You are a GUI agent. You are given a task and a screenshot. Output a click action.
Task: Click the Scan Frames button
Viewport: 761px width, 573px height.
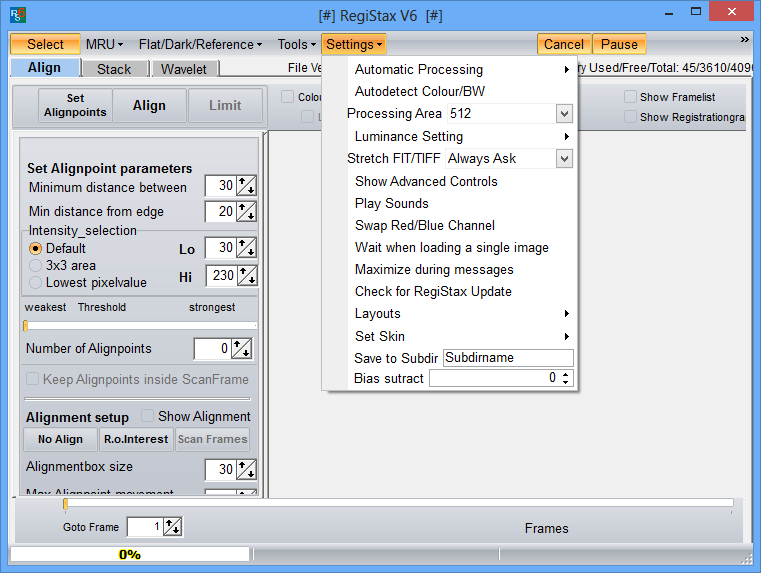click(x=213, y=439)
